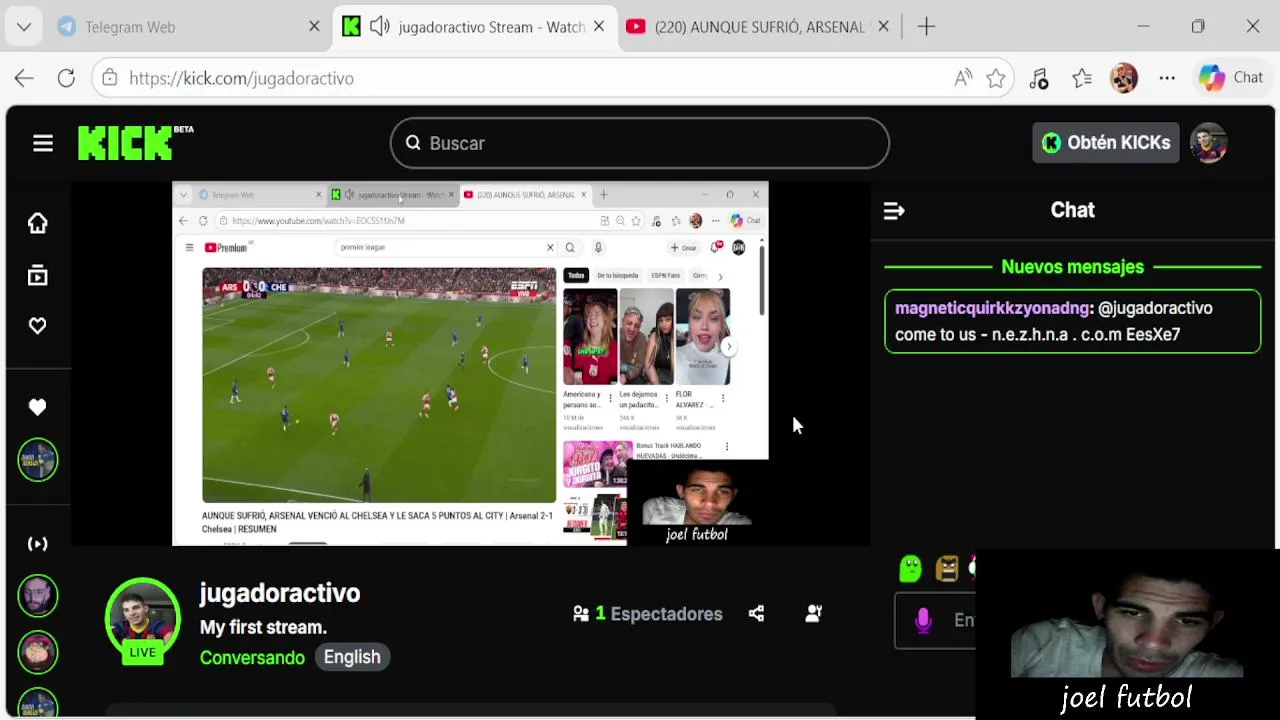Mute the jugadoractivo Stream browser tab
The height and width of the screenshot is (720, 1280).
pyautogui.click(x=379, y=27)
